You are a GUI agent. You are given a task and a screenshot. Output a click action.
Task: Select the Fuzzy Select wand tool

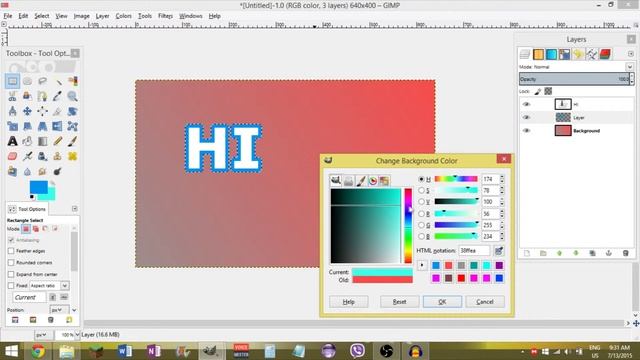click(x=58, y=81)
